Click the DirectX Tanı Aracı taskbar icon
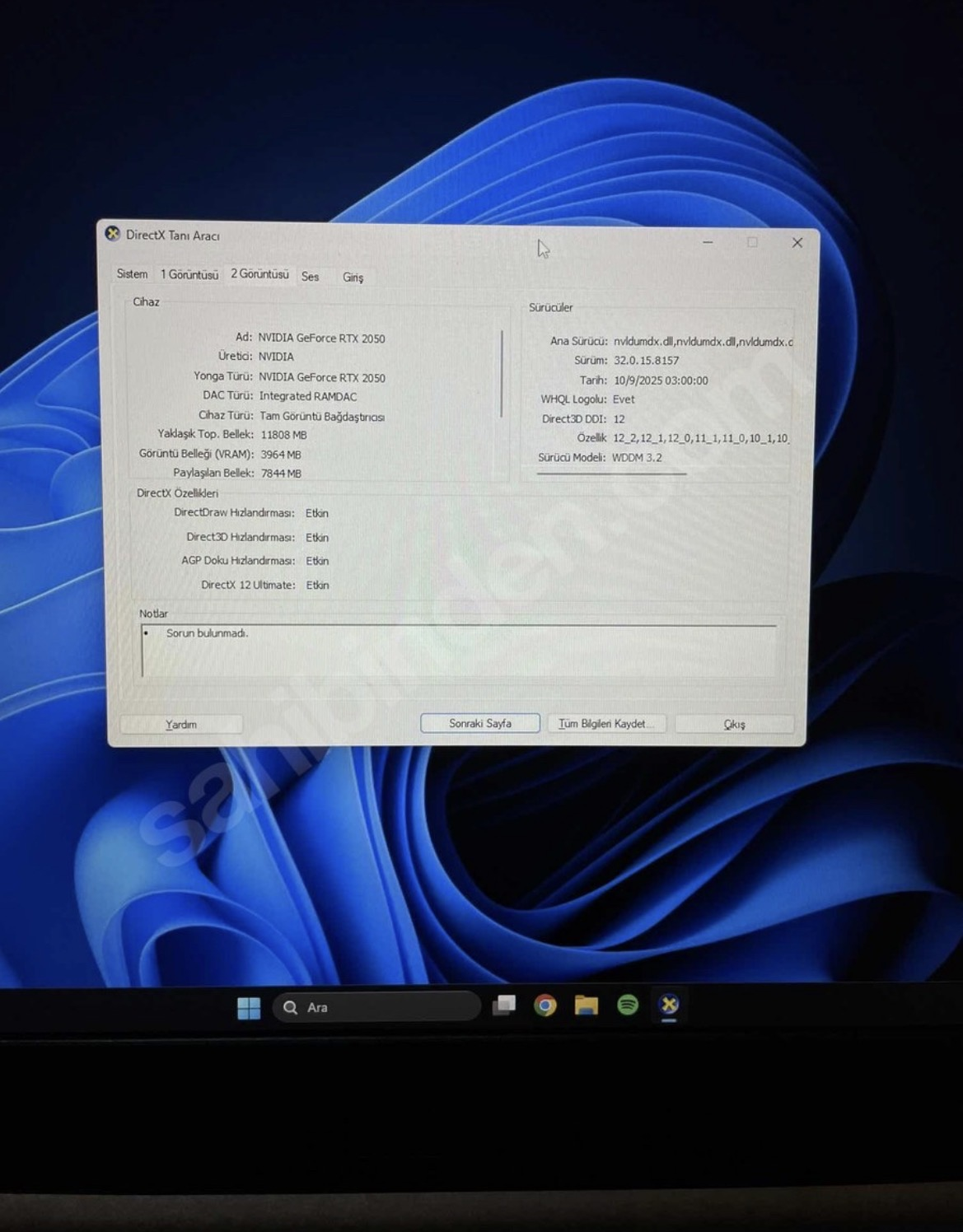 [x=669, y=1005]
